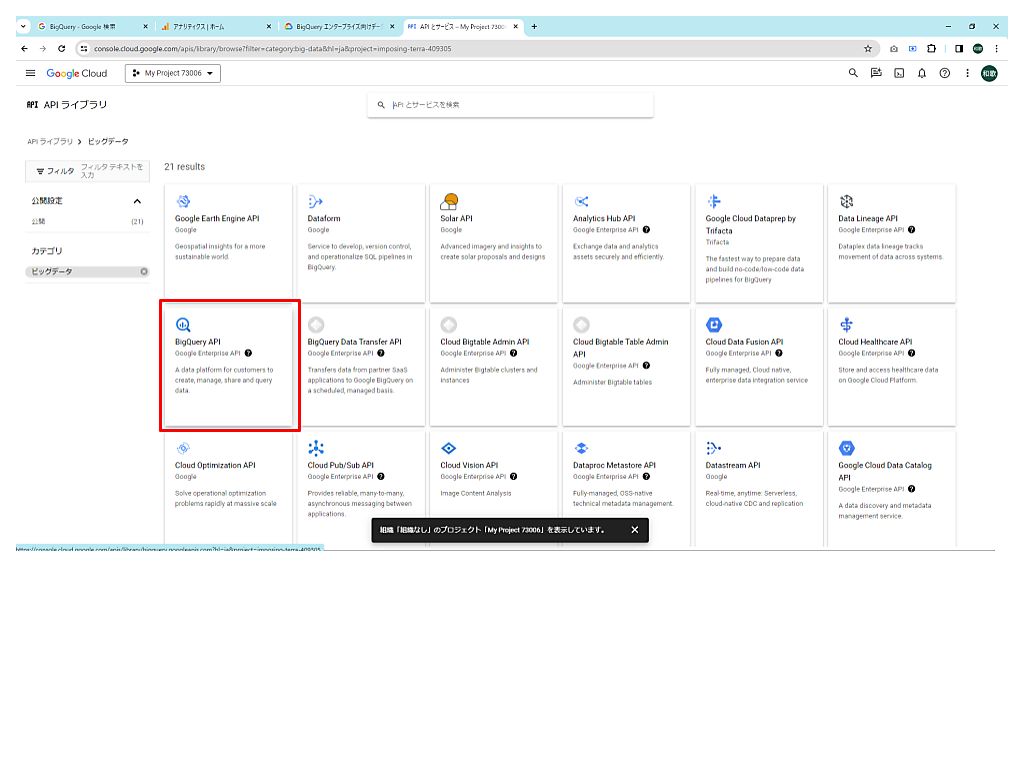Remove the ビッグデータ category filter chip
The height and width of the screenshot is (768, 1024).
(144, 272)
